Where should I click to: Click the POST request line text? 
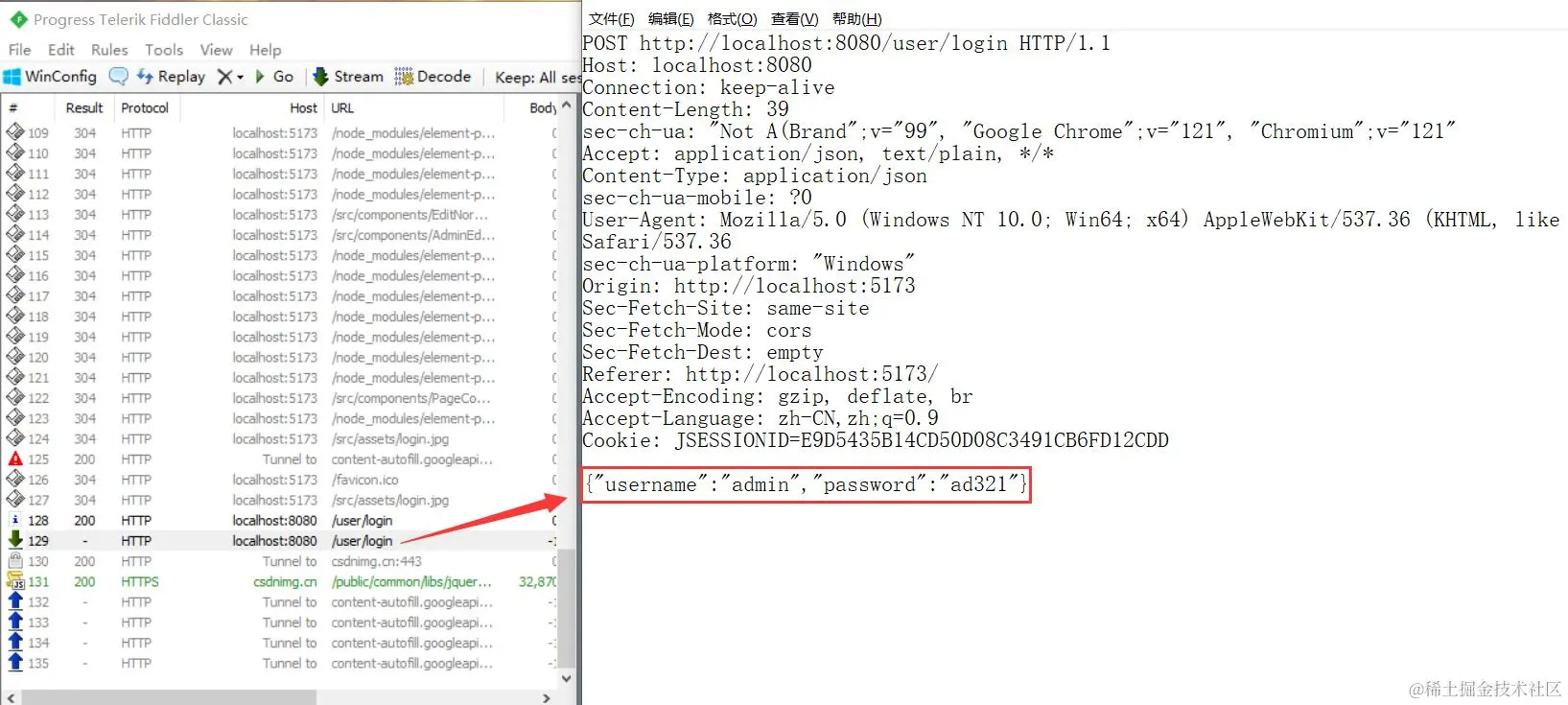pyautogui.click(x=846, y=43)
